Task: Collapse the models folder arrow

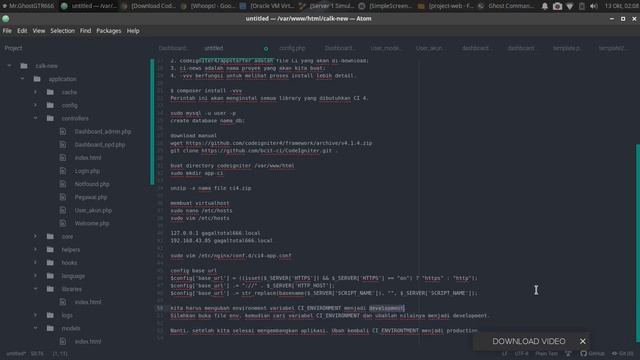Action: [36, 328]
